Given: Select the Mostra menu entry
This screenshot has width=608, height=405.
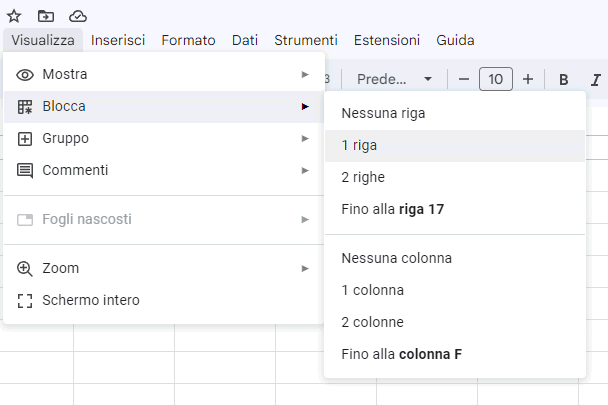Looking at the screenshot, I should tap(164, 74).
